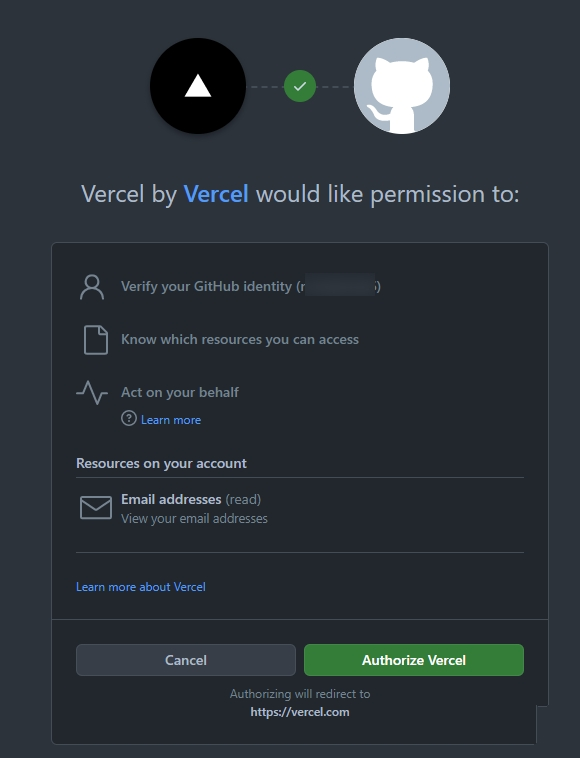Authorize Vercel with green button
The width and height of the screenshot is (580, 758).
[x=414, y=660]
